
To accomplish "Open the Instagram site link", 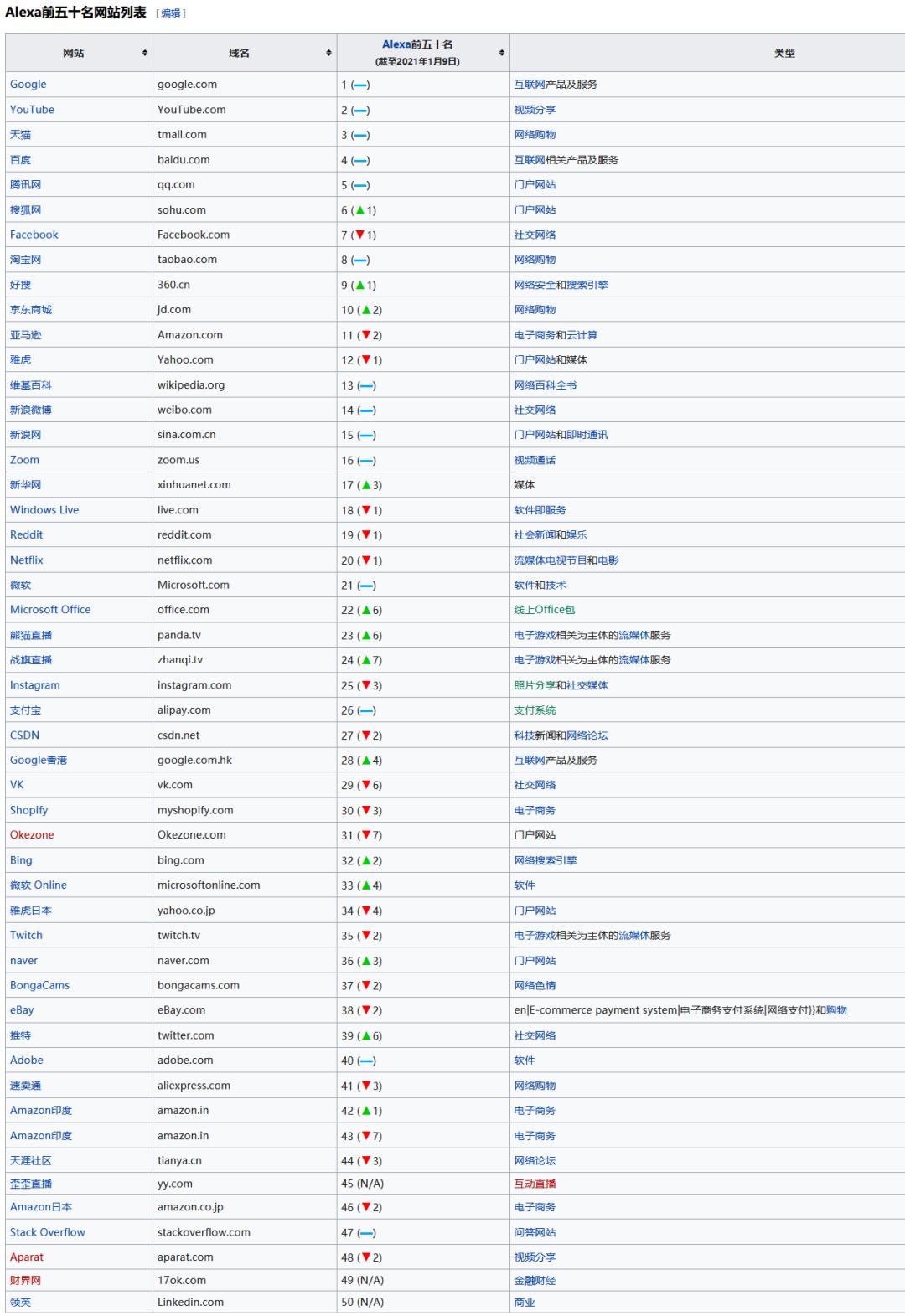I will [x=35, y=685].
